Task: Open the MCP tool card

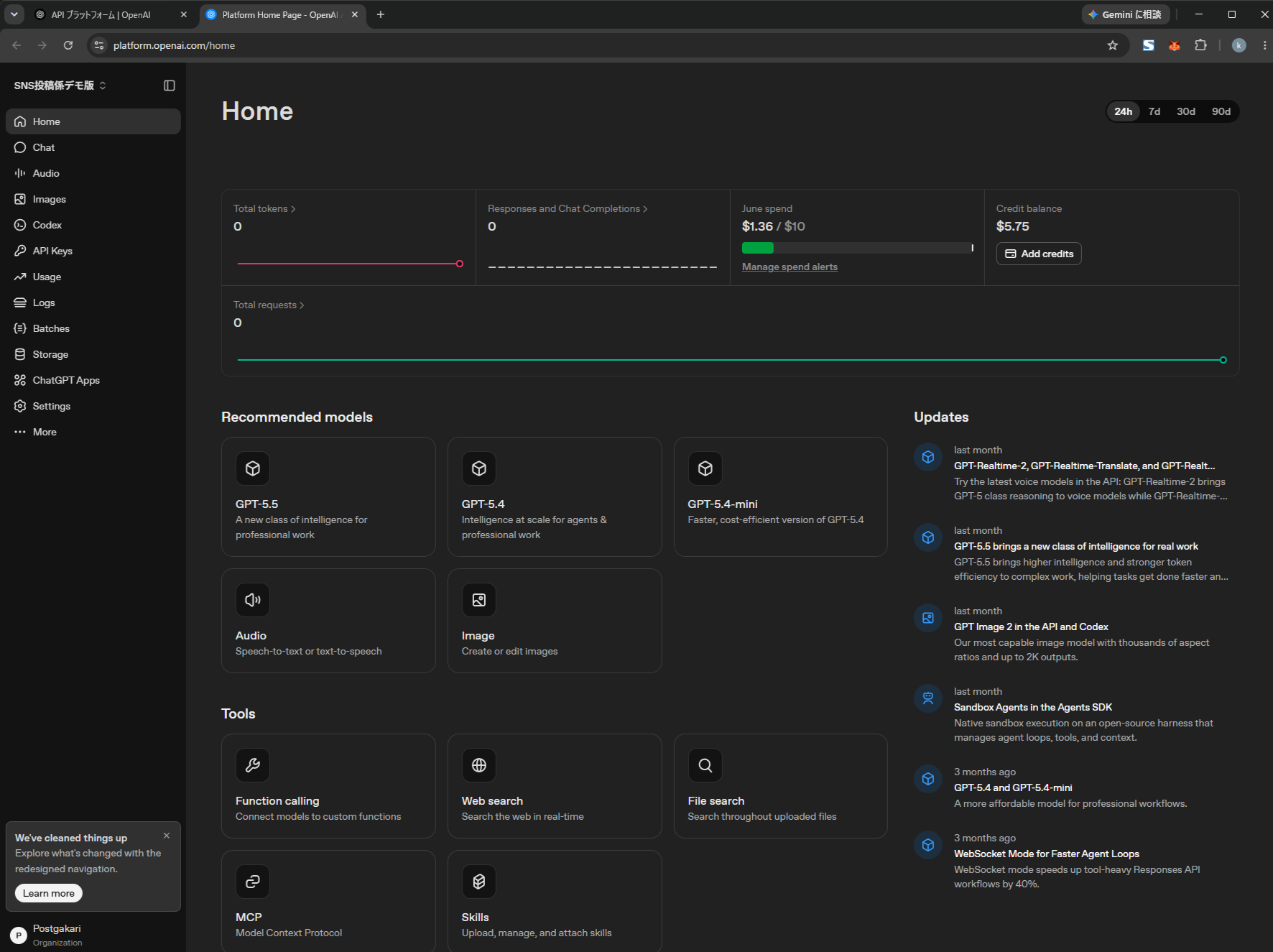Action: (328, 902)
